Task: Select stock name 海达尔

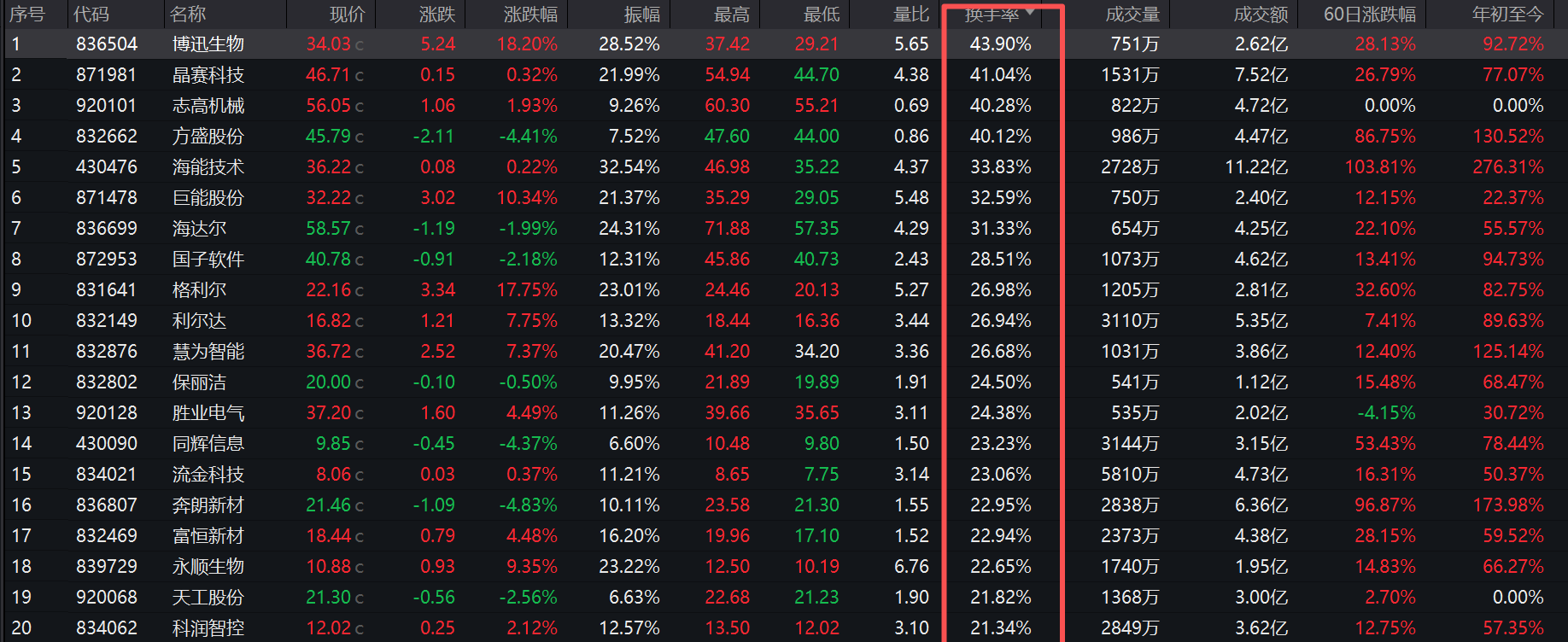Action: click(x=199, y=229)
